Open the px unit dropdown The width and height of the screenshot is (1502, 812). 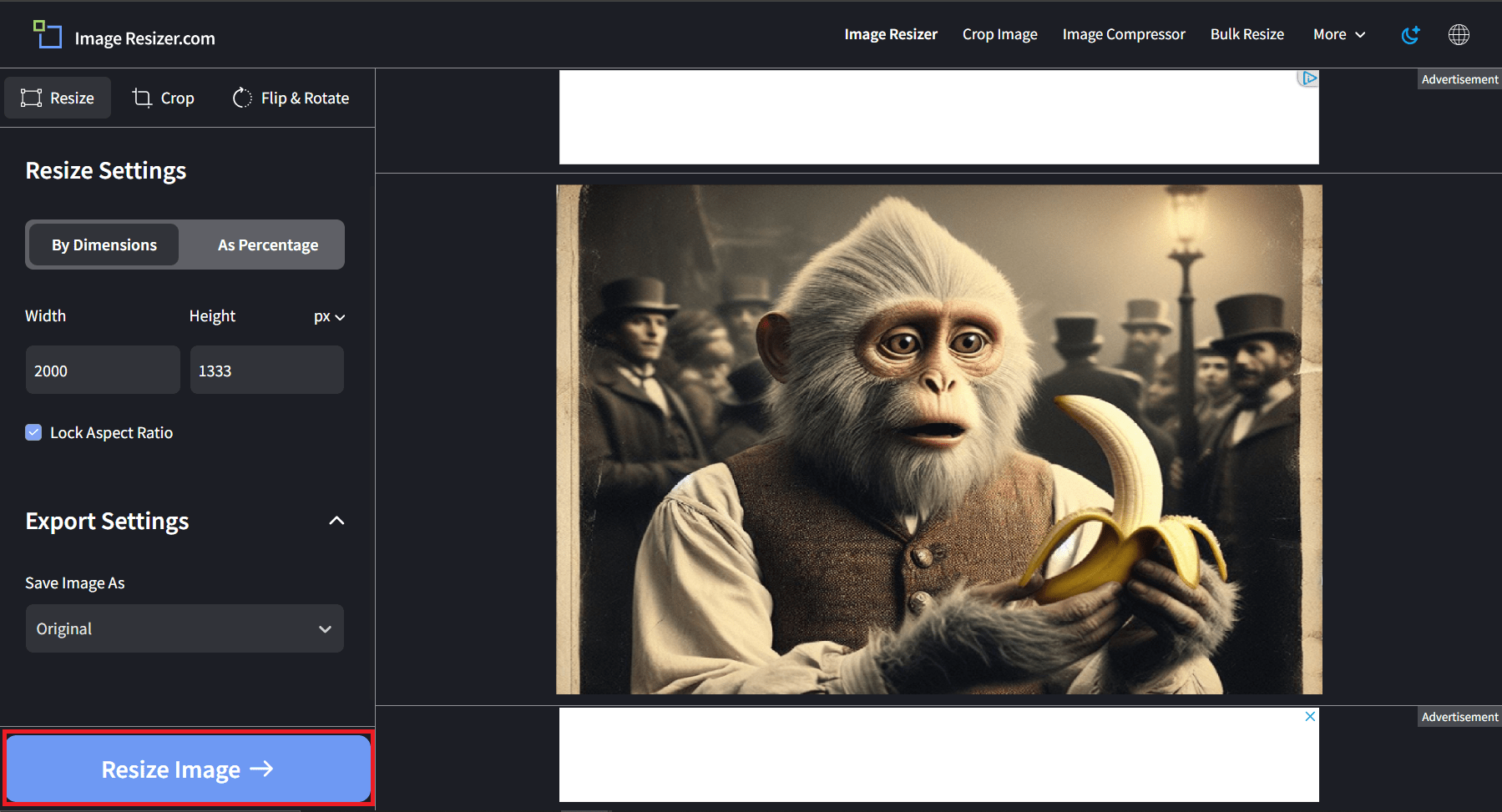[x=329, y=316]
